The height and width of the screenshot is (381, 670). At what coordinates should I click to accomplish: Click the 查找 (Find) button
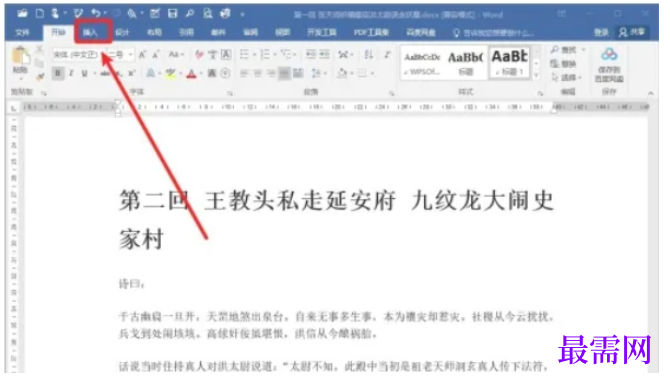tap(564, 50)
